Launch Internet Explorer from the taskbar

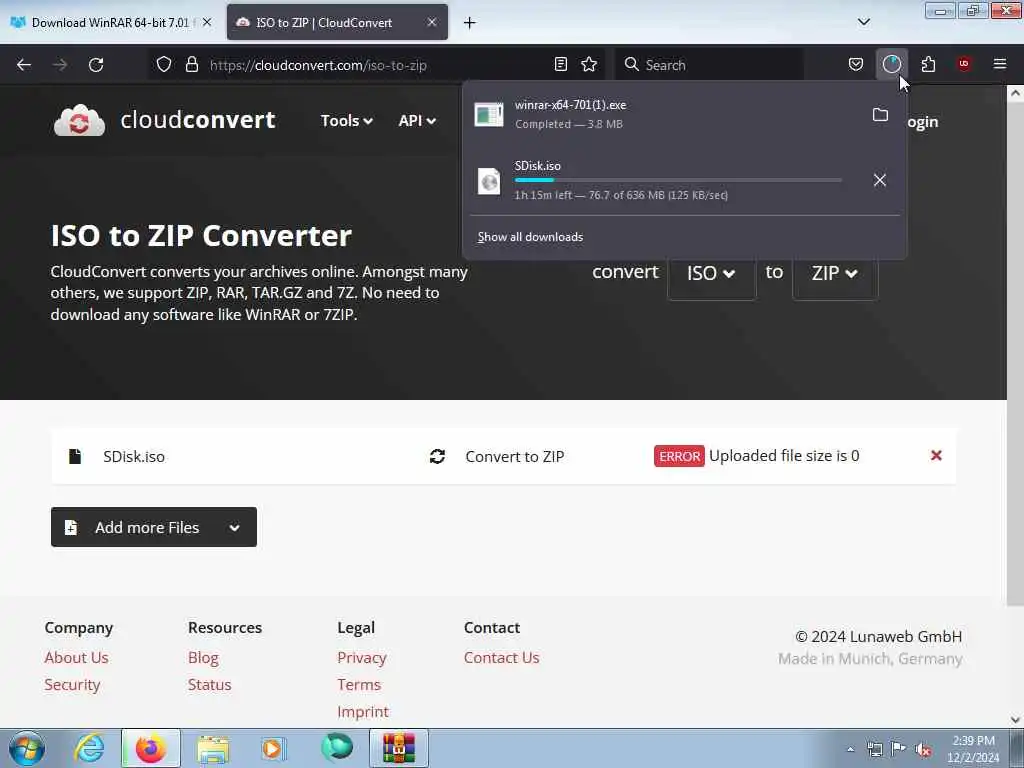tap(89, 748)
